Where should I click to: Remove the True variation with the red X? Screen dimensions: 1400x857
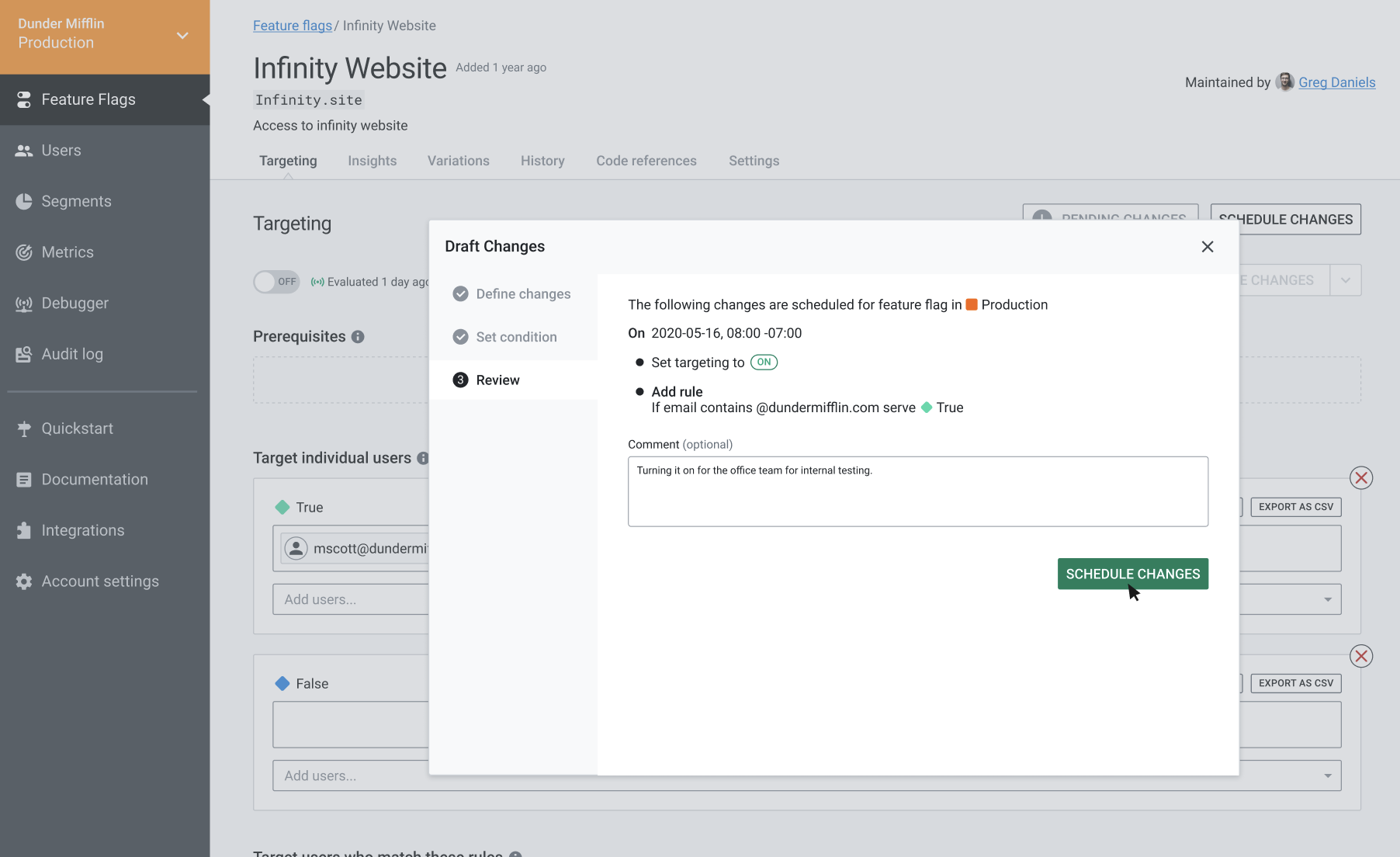click(1361, 477)
